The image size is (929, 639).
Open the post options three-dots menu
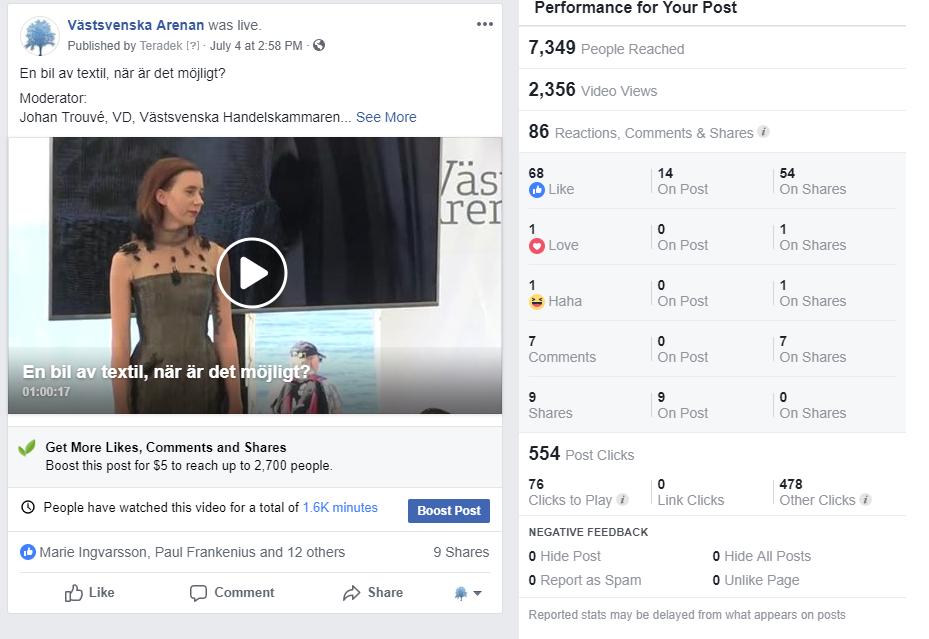click(485, 24)
